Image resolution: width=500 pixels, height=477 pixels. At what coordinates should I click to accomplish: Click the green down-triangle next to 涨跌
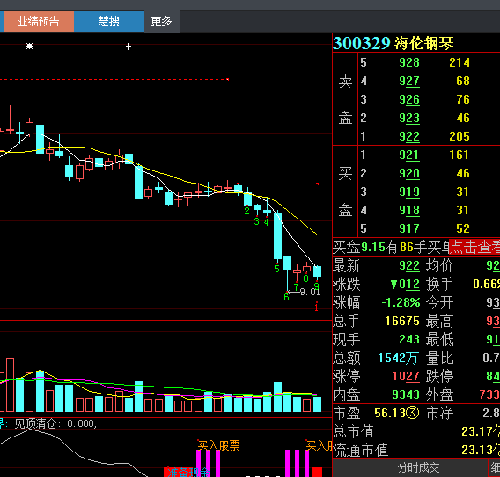pos(394,284)
